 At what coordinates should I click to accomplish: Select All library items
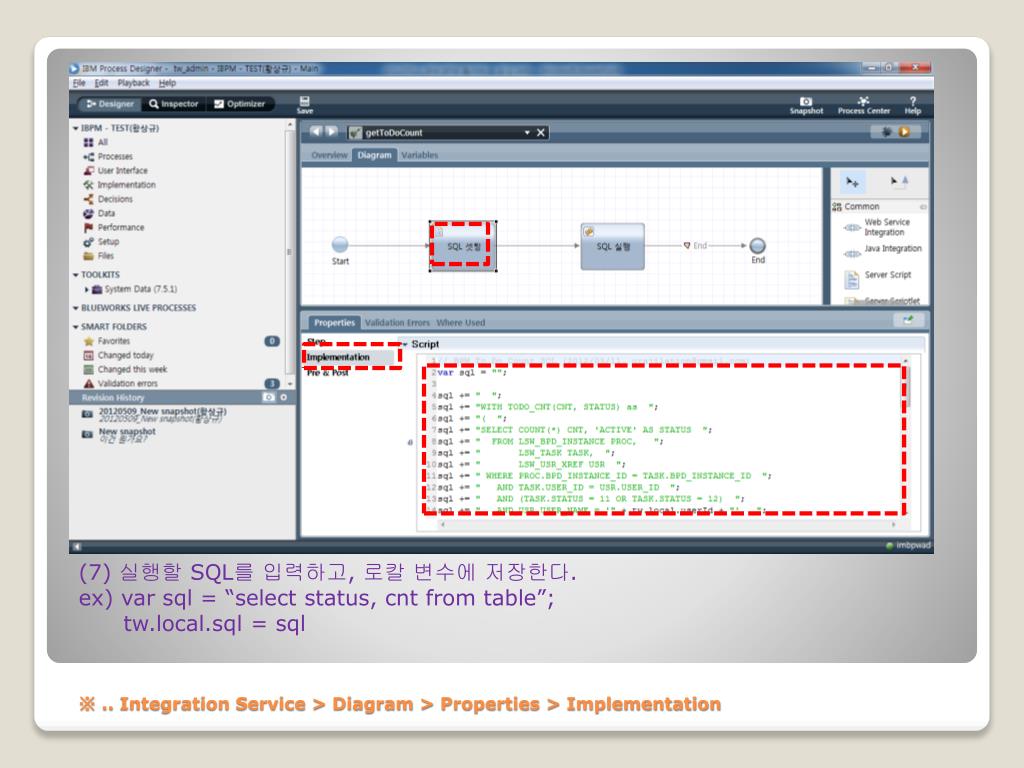[96, 142]
